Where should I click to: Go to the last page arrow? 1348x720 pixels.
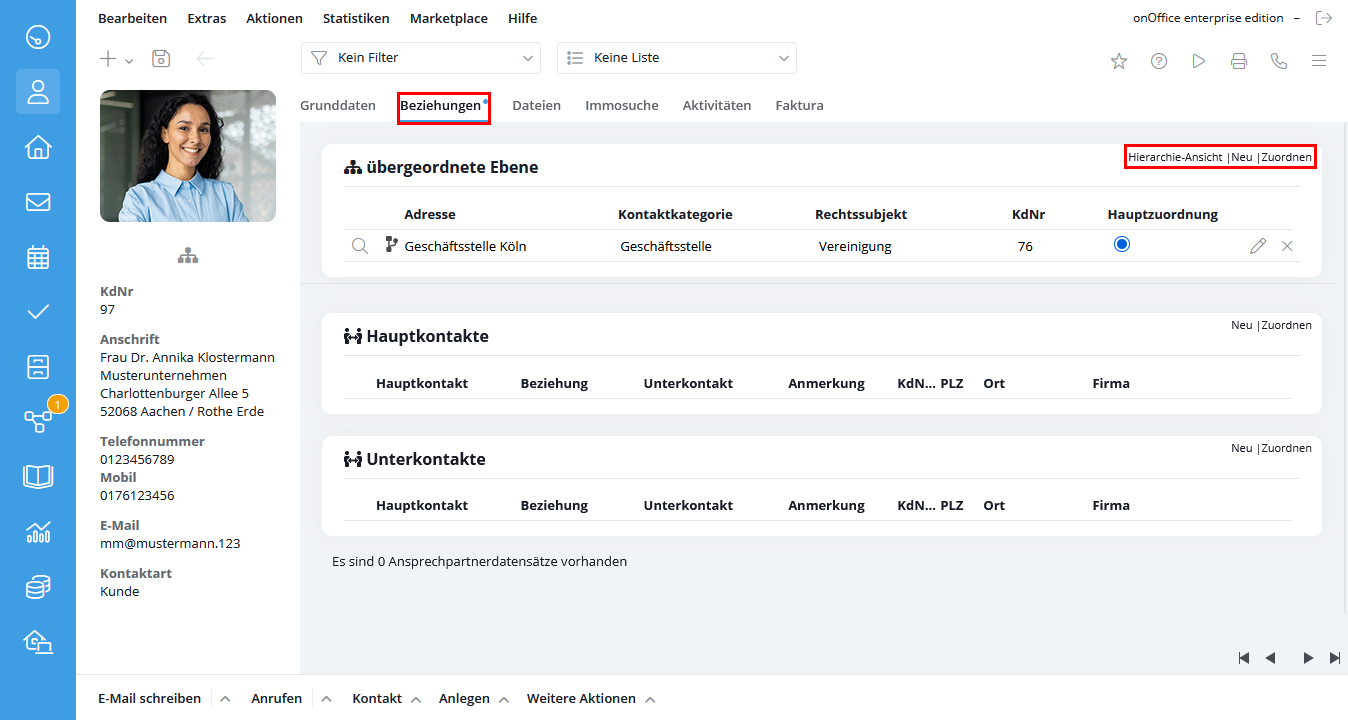(x=1335, y=658)
